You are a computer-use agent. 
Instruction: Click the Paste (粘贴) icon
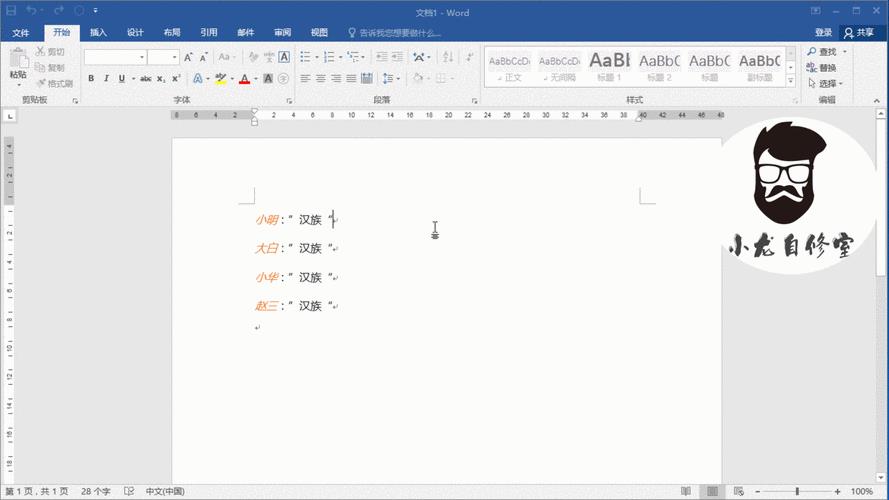pos(18,61)
